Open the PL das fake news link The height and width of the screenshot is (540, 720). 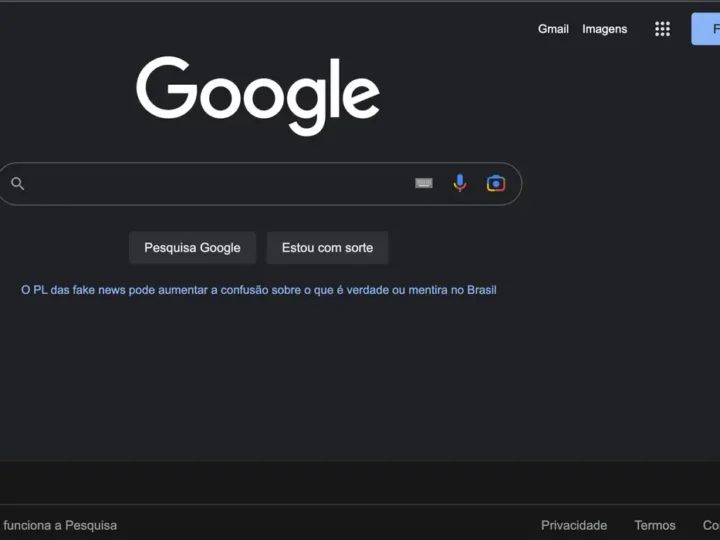259,290
